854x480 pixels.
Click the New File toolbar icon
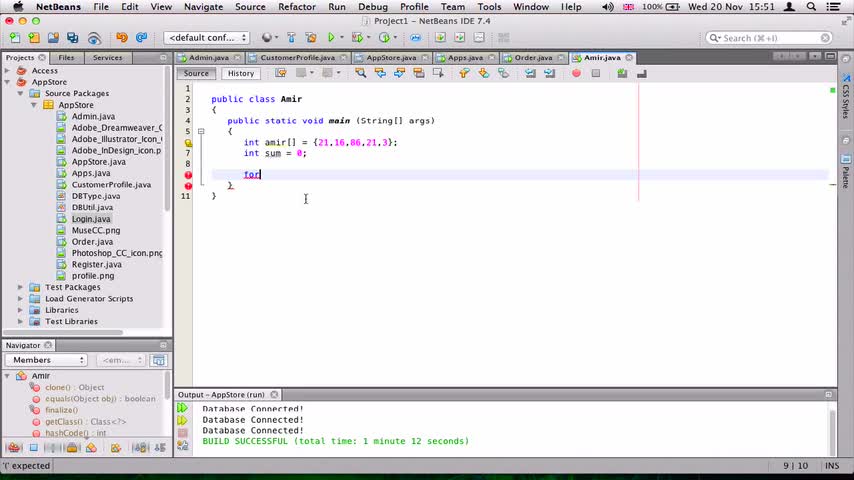pyautogui.click(x=15, y=38)
